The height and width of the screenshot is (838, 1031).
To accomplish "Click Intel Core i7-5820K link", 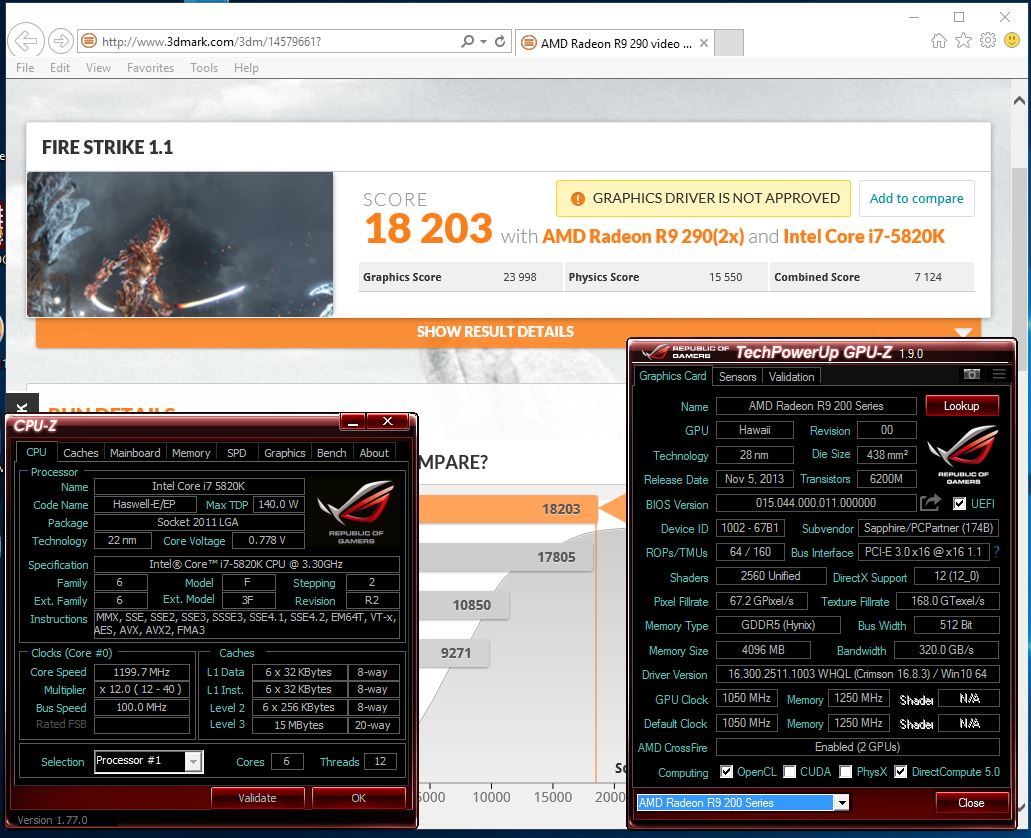I will pos(863,236).
